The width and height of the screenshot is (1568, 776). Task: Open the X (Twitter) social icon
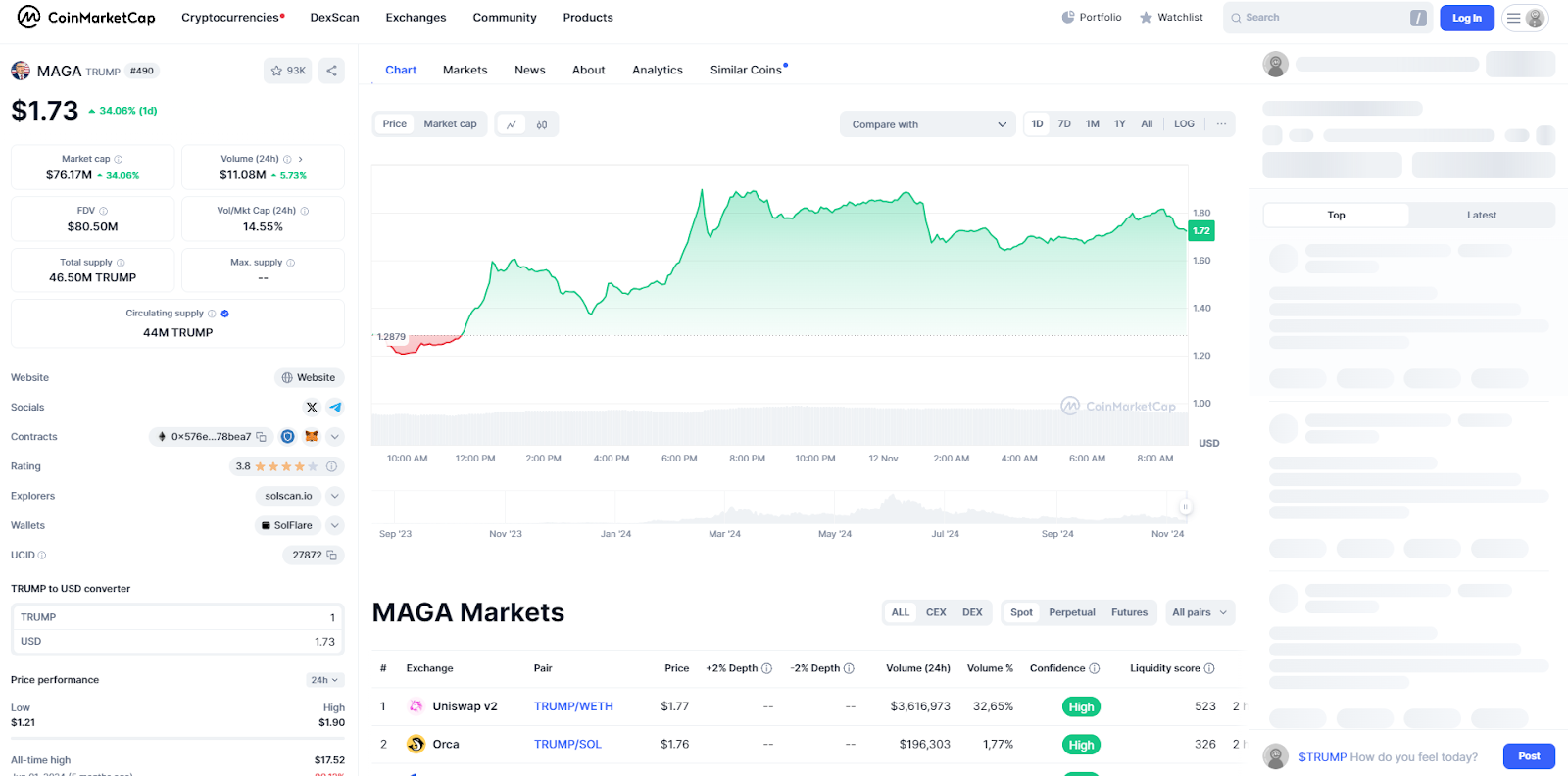point(312,408)
